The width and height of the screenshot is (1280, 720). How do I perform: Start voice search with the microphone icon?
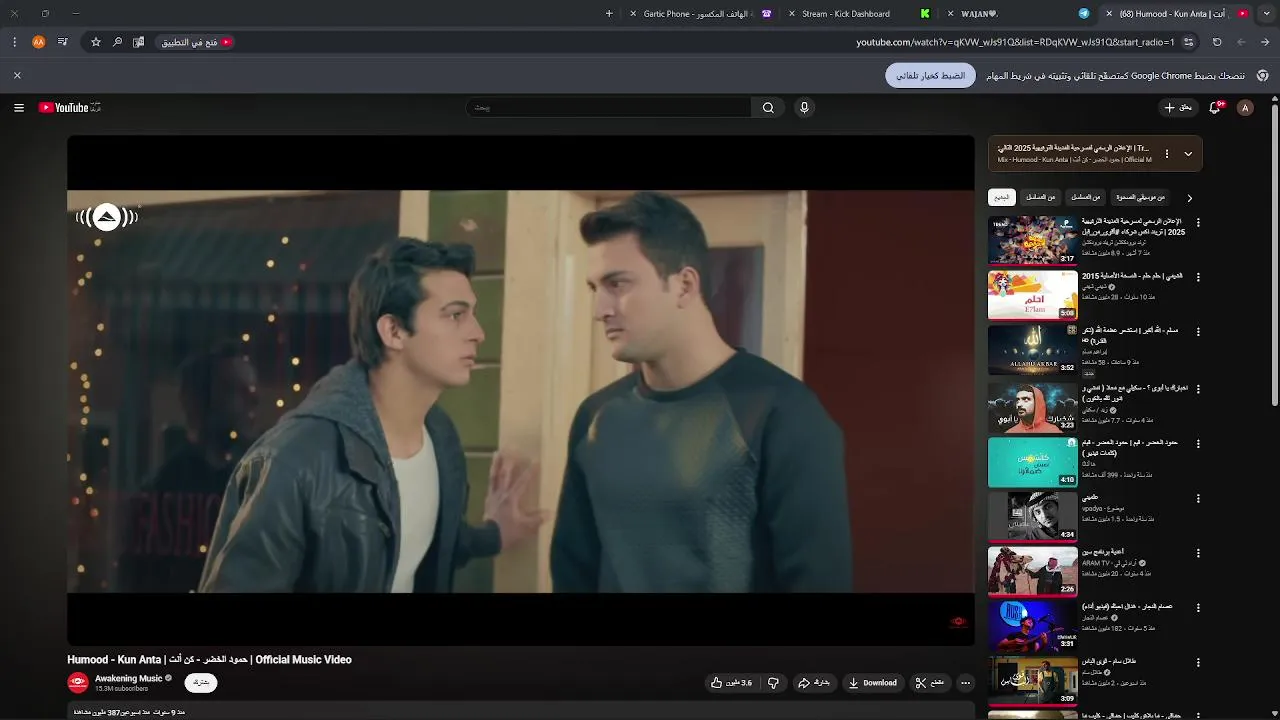pos(804,108)
